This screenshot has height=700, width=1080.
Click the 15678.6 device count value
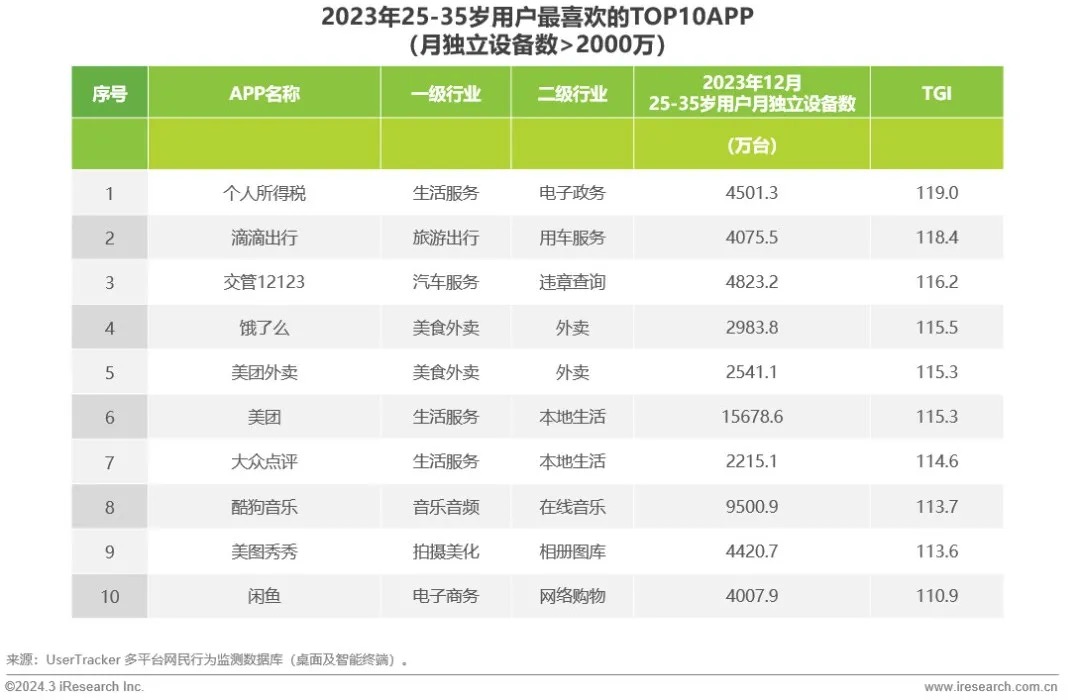tap(752, 417)
